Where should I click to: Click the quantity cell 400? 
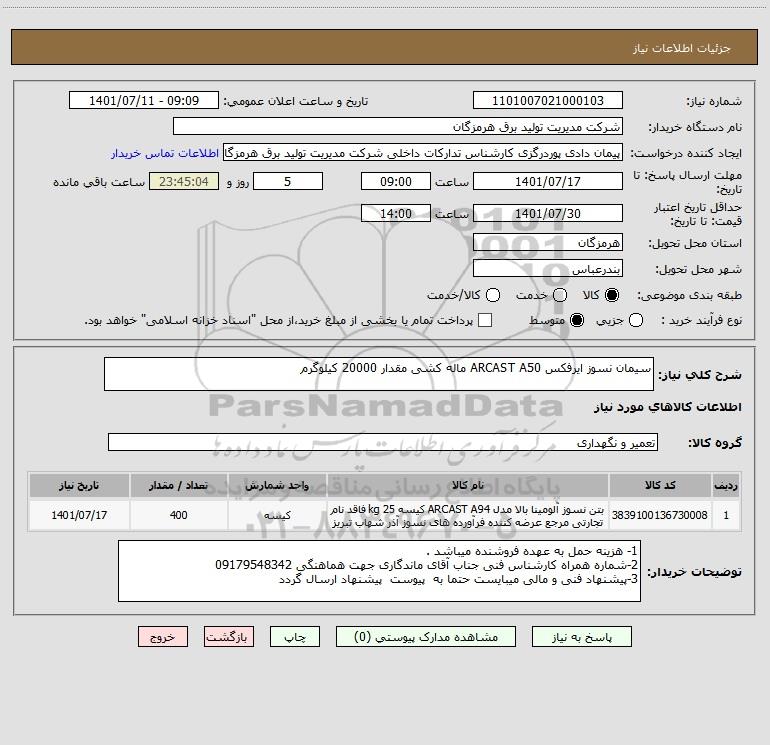(x=178, y=515)
